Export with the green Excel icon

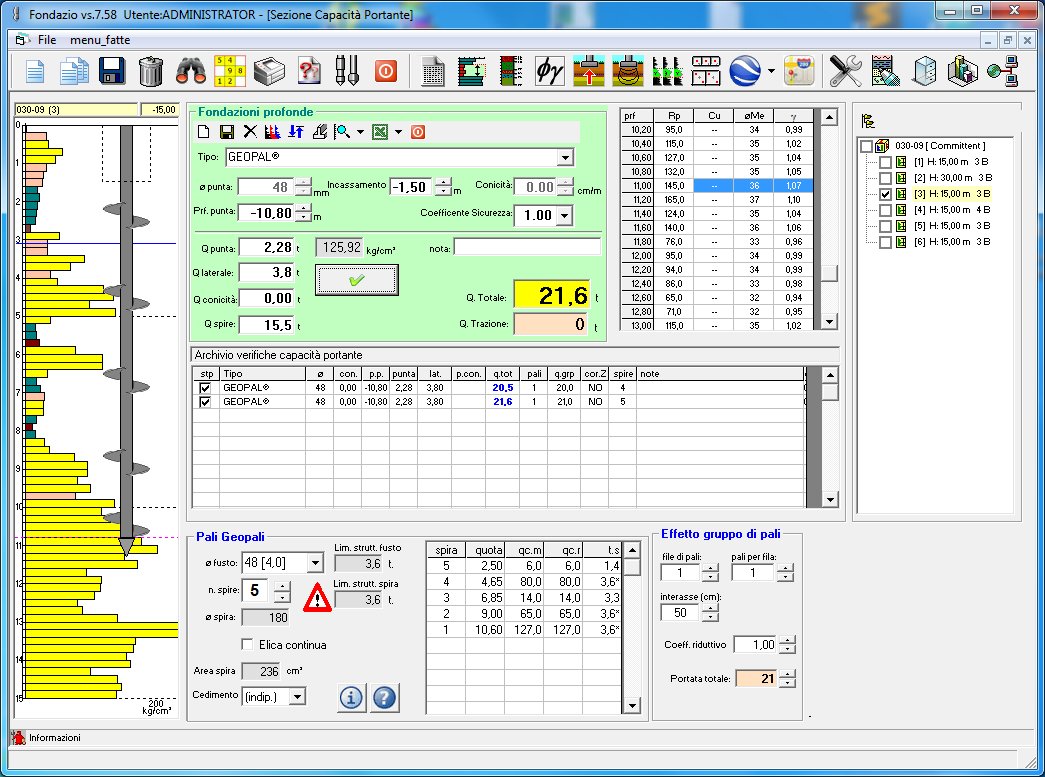380,131
